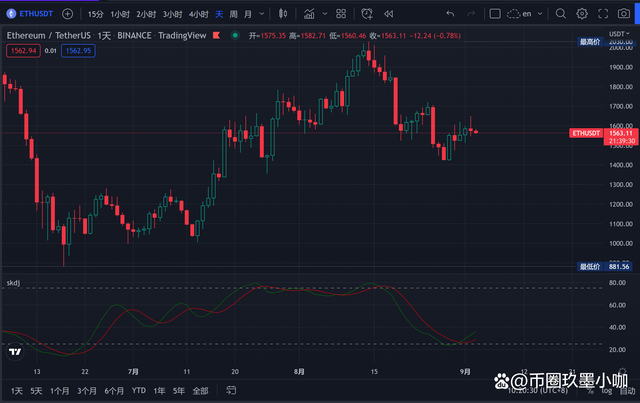
Task: Set date range to YTD
Action: [x=139, y=391]
